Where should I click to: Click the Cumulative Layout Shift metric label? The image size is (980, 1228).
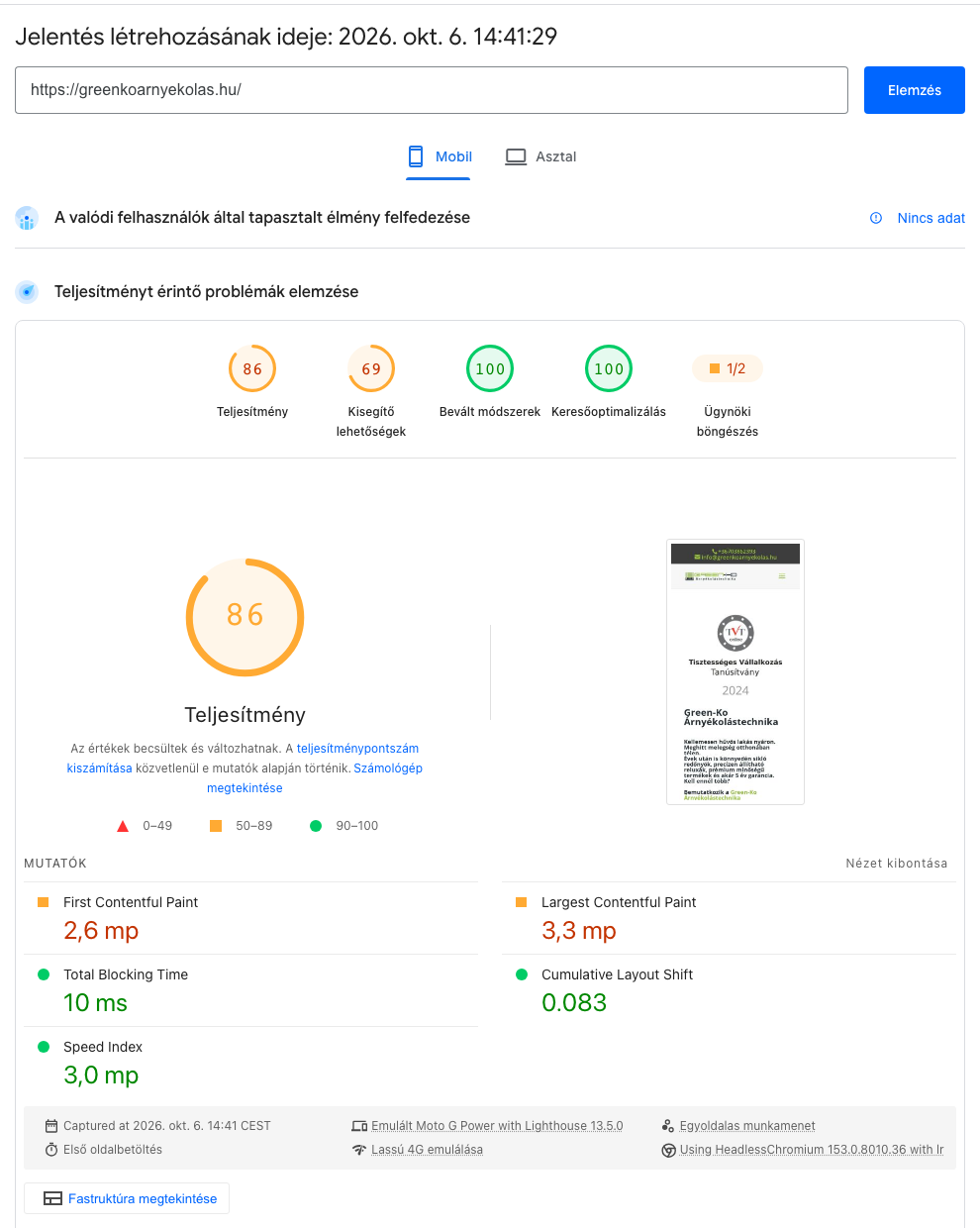point(617,974)
